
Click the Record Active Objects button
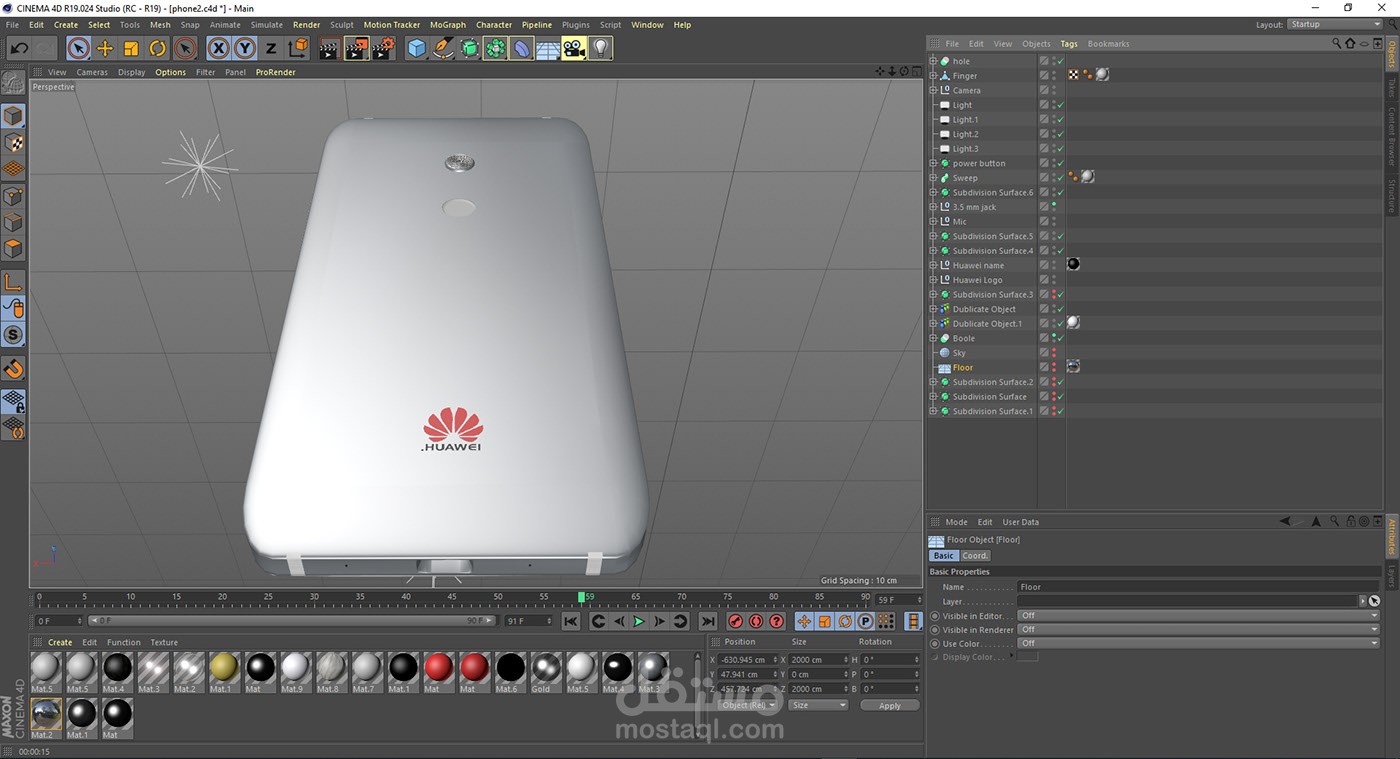(736, 622)
